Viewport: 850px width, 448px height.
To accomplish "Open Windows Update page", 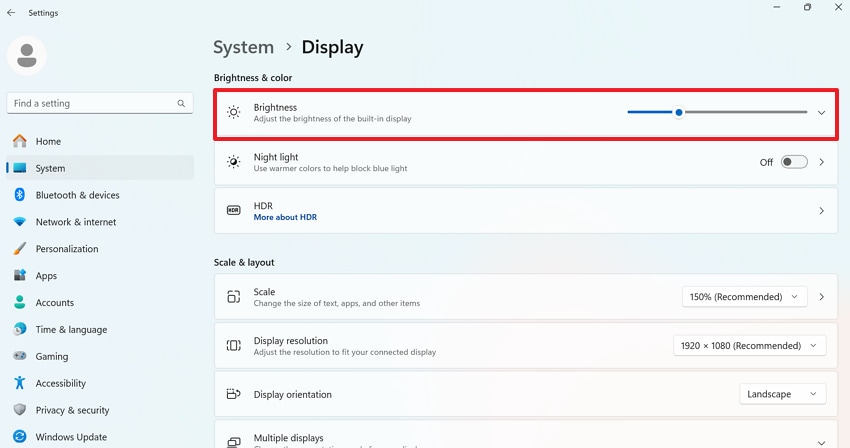I will point(100,437).
